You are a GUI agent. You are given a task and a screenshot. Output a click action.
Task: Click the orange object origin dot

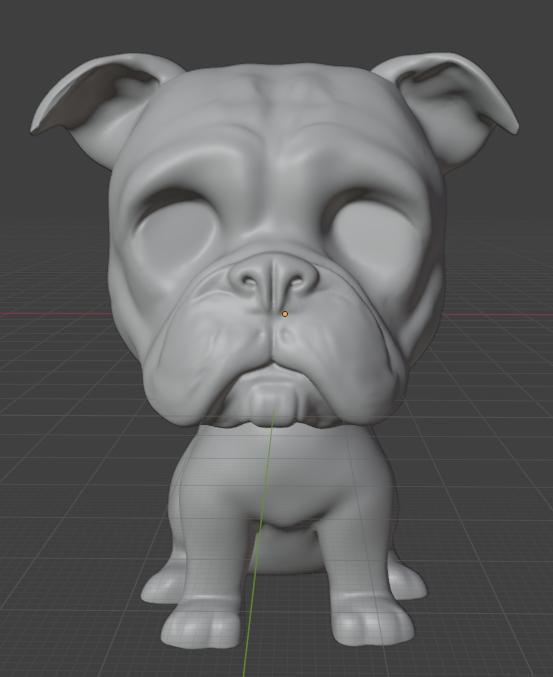pyautogui.click(x=284, y=314)
